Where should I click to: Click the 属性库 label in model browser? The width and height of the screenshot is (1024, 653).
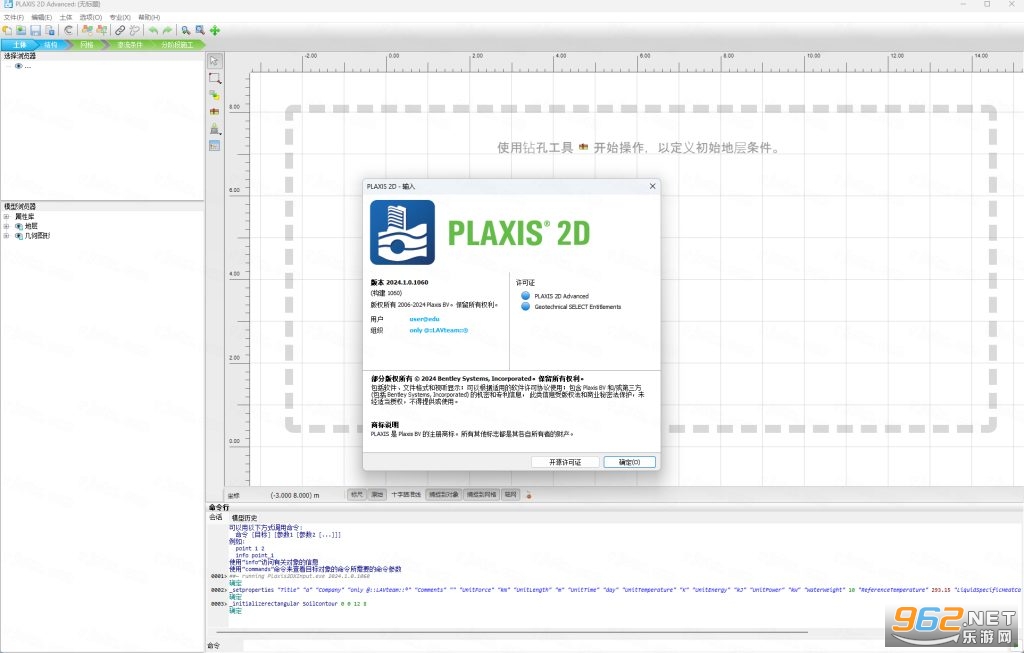tap(25, 216)
